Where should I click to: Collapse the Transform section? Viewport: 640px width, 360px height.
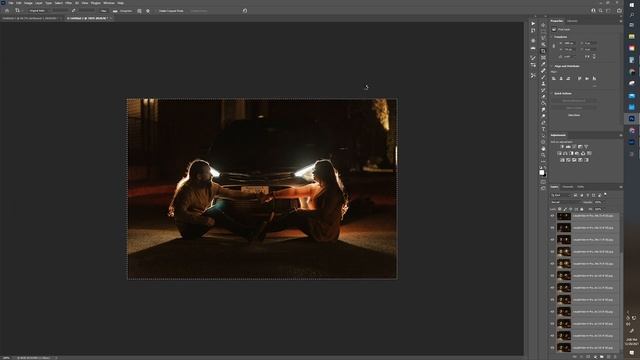(551, 37)
